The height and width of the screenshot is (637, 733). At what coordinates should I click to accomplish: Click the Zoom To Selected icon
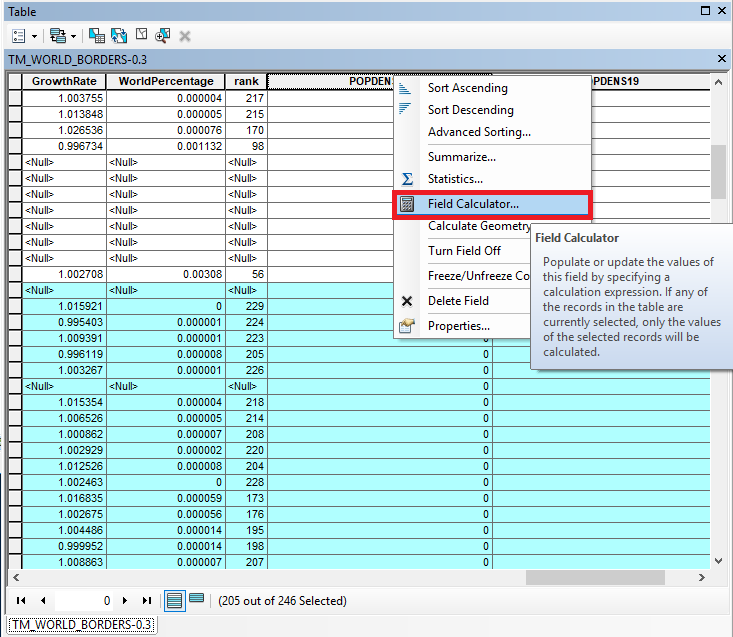click(x=163, y=35)
